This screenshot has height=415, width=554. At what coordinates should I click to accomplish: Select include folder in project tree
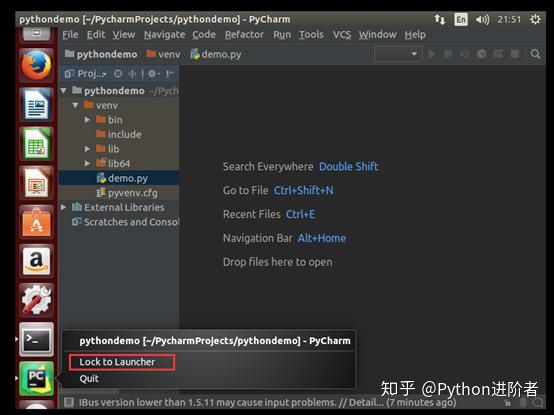point(119,134)
